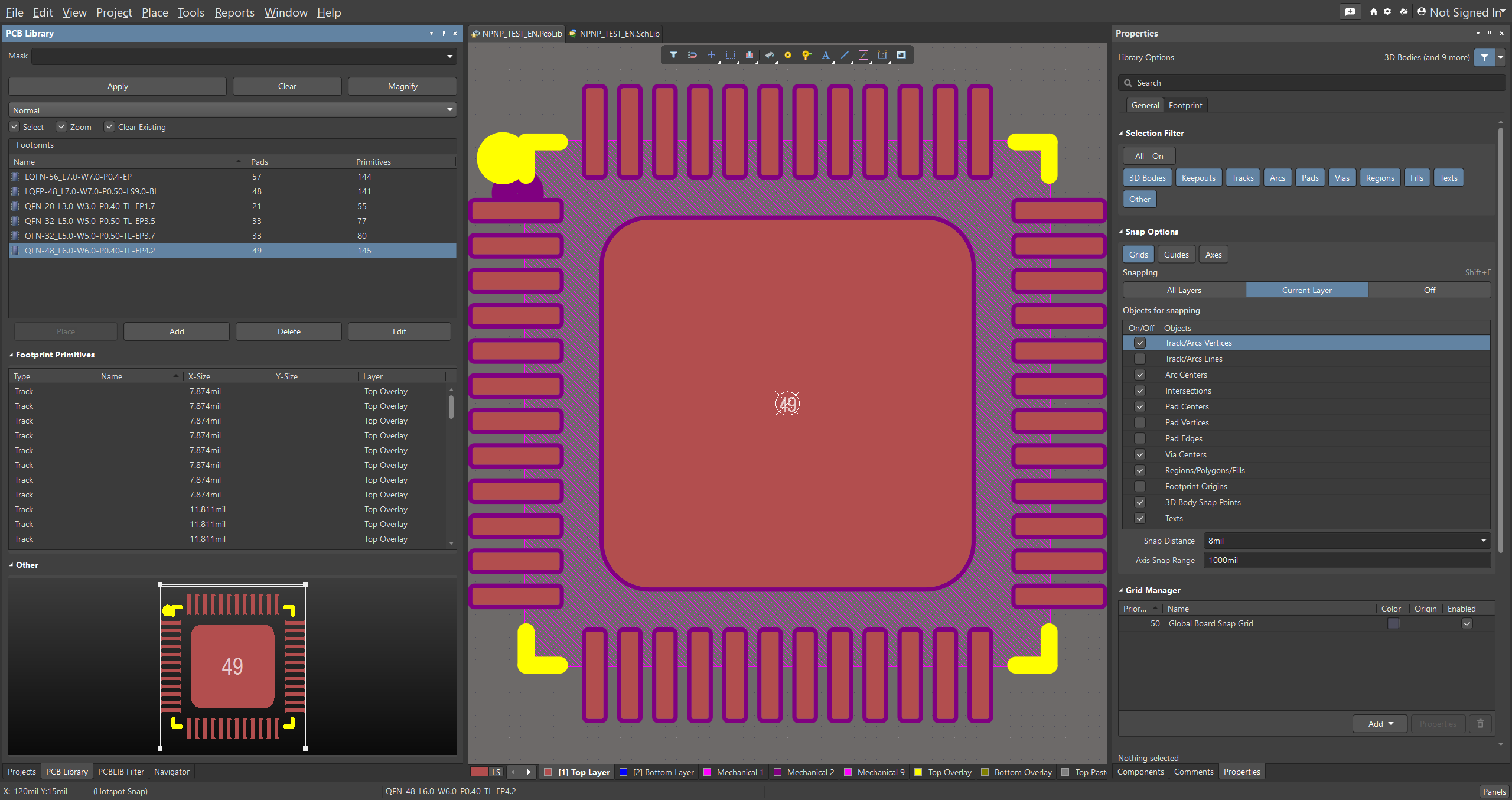Set snapping to All Layers
This screenshot has height=800, width=1512.
click(x=1184, y=290)
